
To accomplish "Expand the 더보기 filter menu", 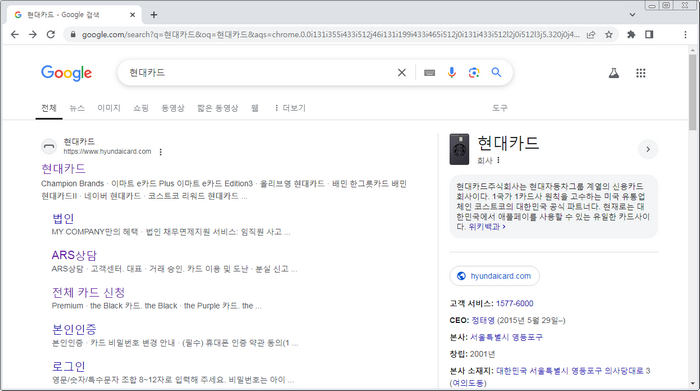I will pos(290,108).
